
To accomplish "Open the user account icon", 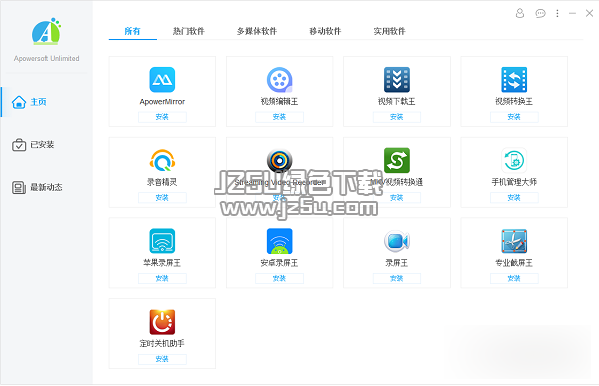I will click(x=520, y=13).
